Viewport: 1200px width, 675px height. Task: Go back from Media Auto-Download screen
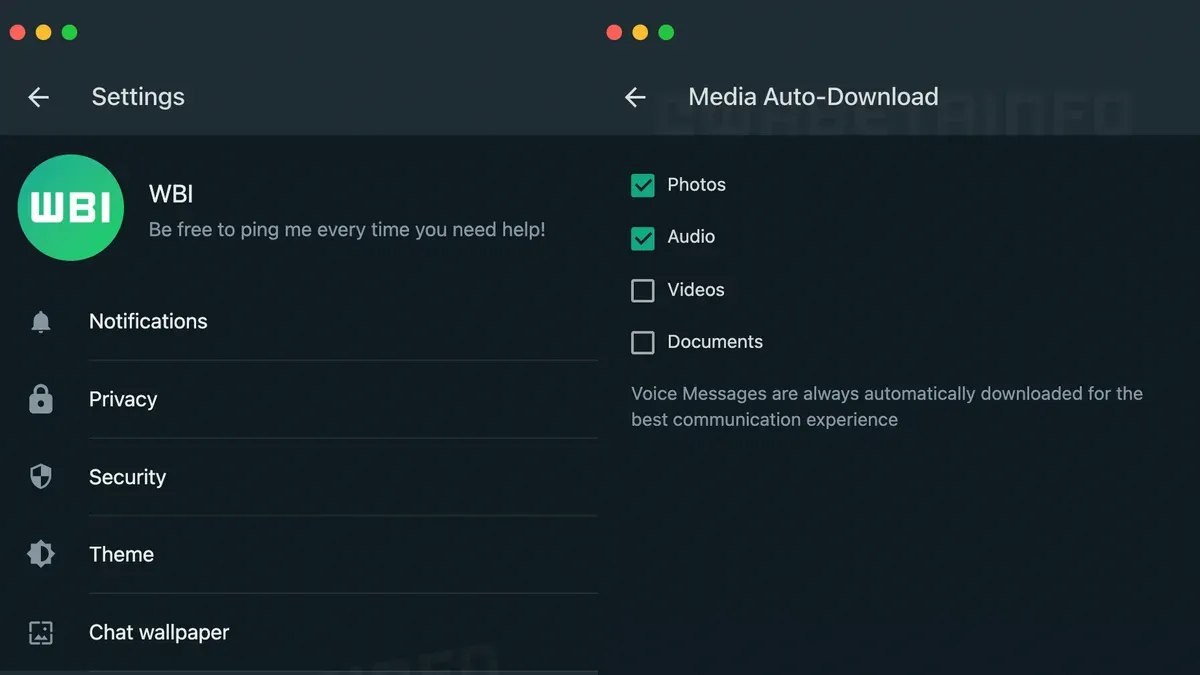pyautogui.click(x=635, y=97)
